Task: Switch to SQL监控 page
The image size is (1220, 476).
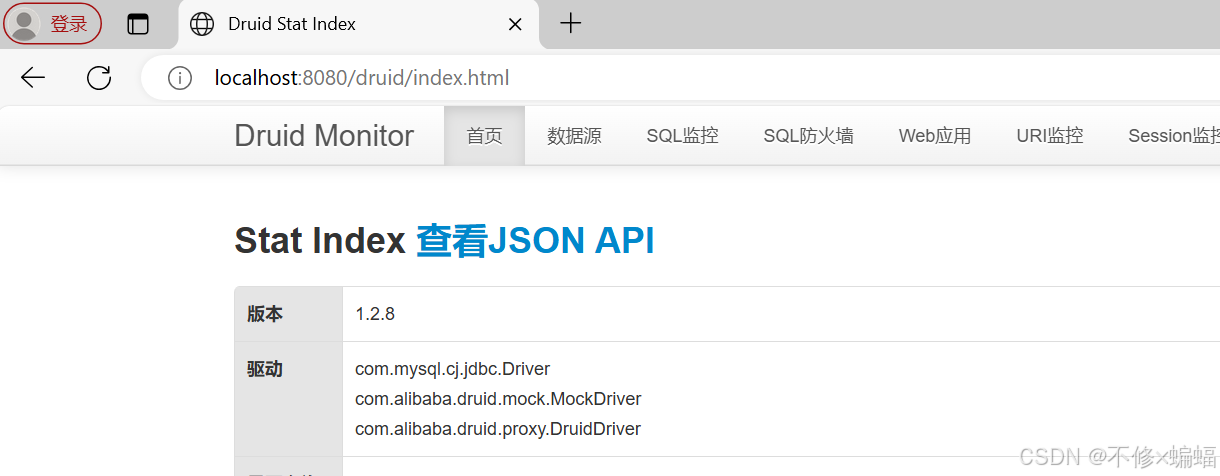Action: [682, 136]
